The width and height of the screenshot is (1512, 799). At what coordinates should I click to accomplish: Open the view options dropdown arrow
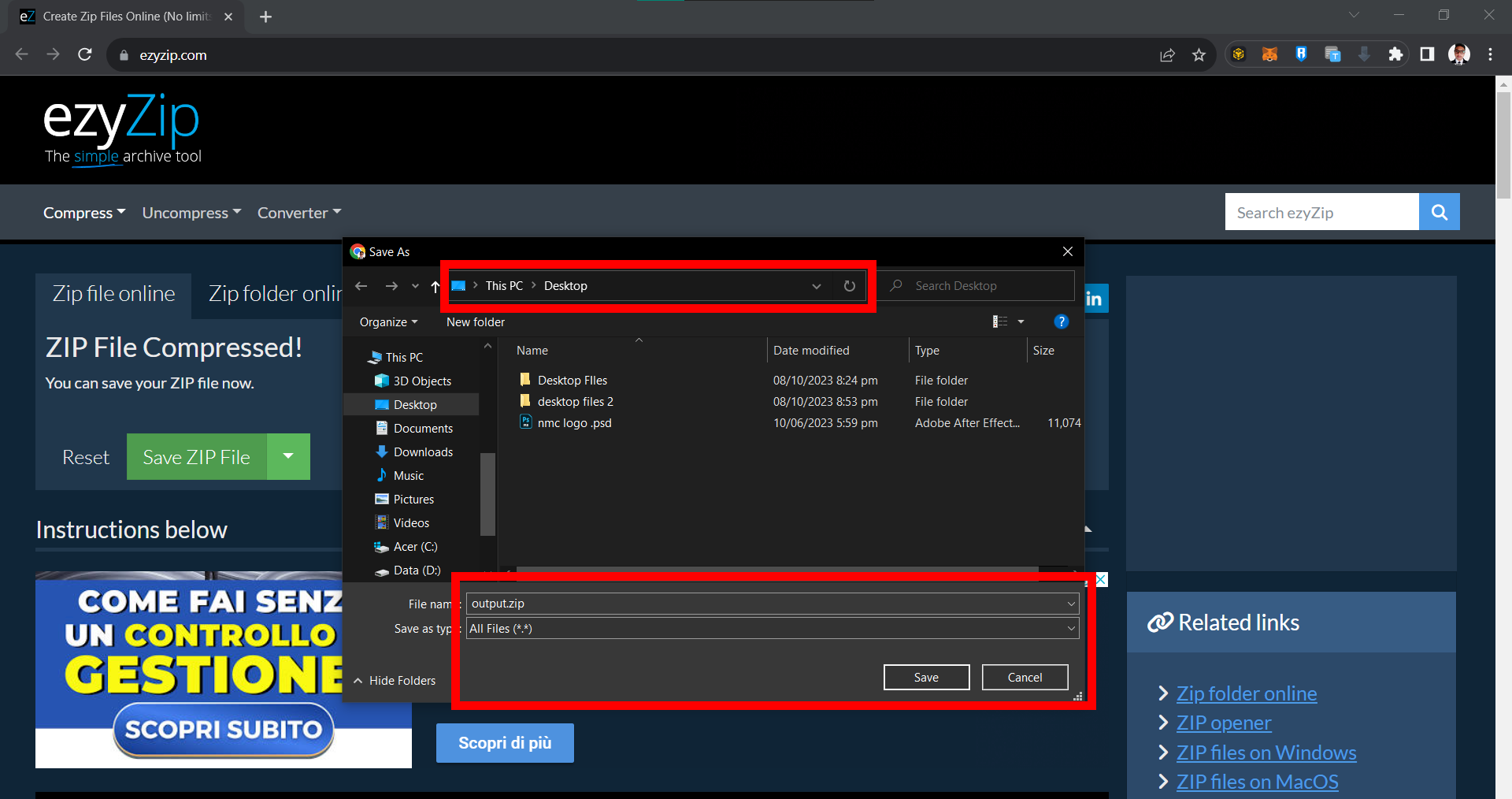pyautogui.click(x=1021, y=321)
